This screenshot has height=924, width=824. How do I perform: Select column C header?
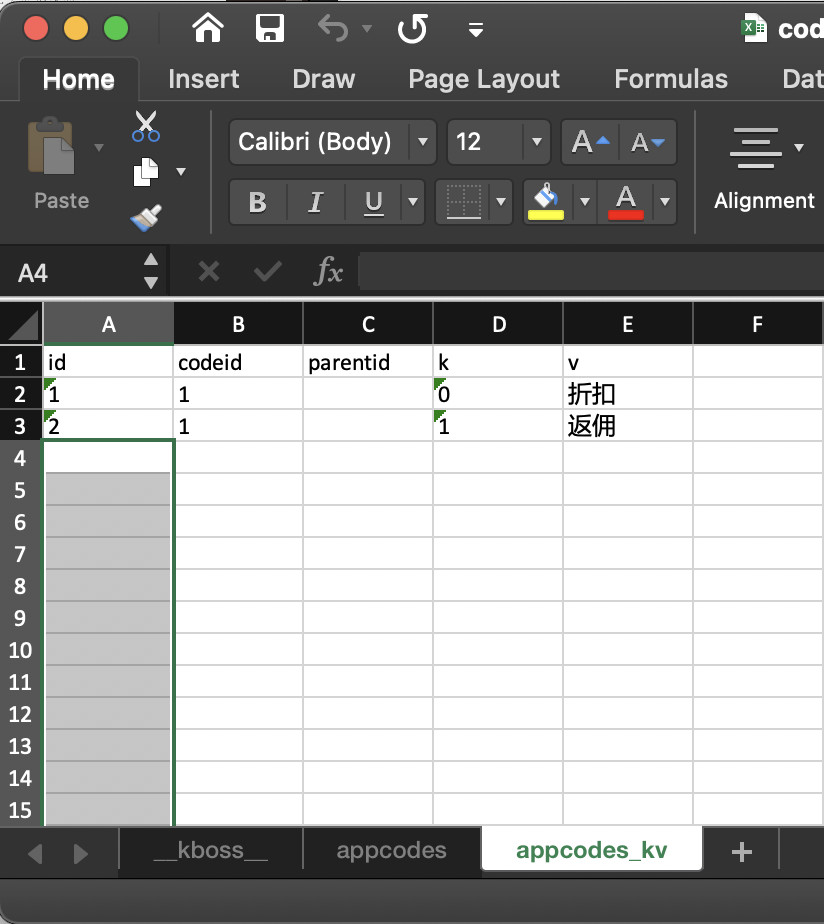pos(368,324)
